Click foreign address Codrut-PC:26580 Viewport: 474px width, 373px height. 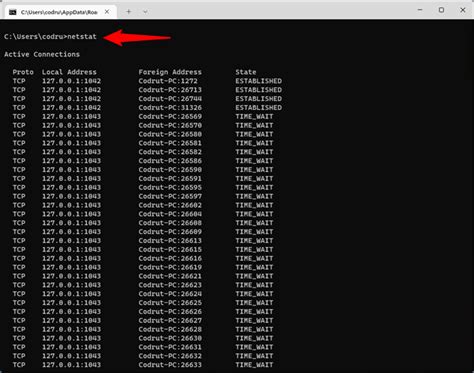point(170,134)
